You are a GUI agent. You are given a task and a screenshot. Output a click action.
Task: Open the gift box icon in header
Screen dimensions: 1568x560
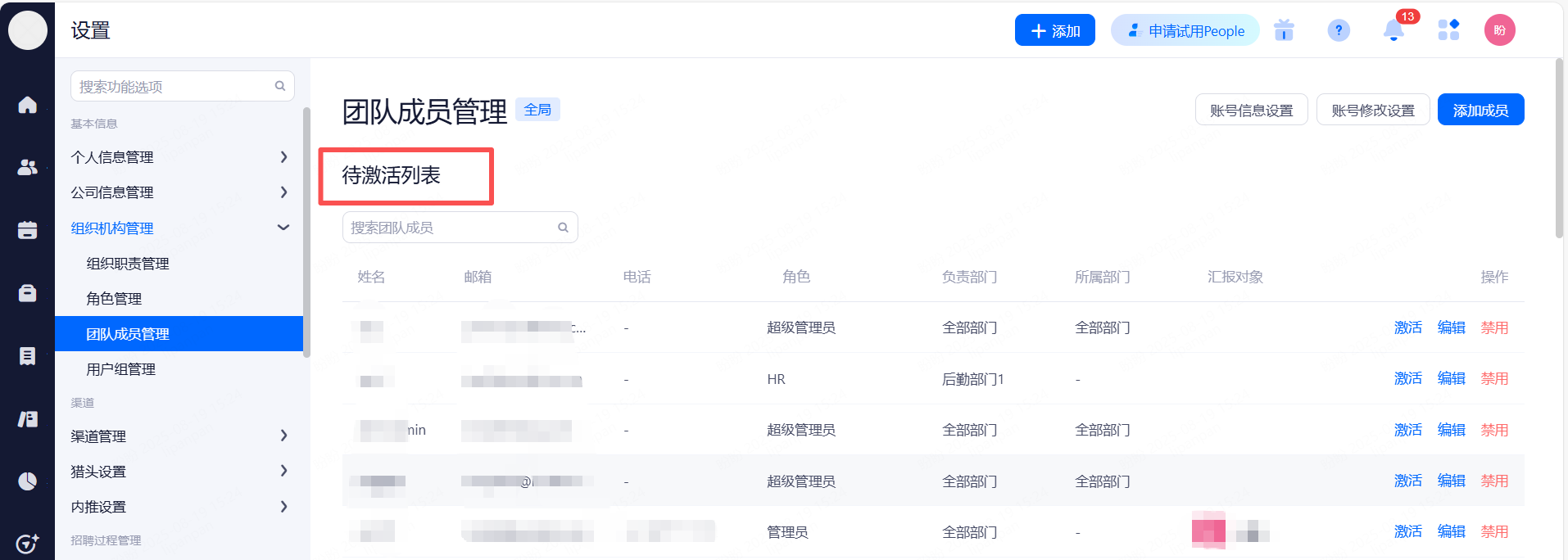(x=1284, y=31)
